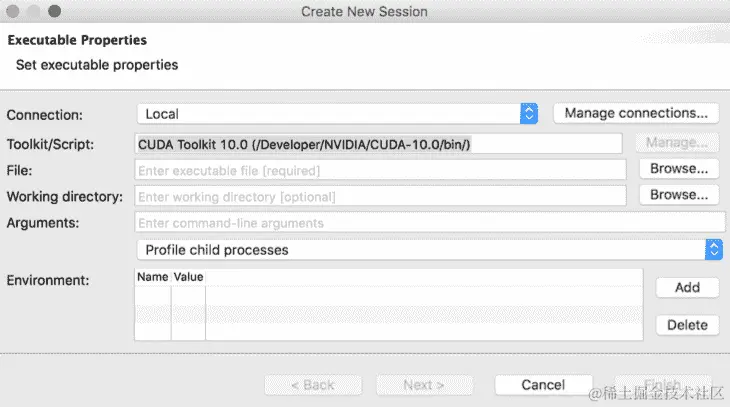Click the Name column header
The image size is (730, 407).
pyautogui.click(x=153, y=277)
